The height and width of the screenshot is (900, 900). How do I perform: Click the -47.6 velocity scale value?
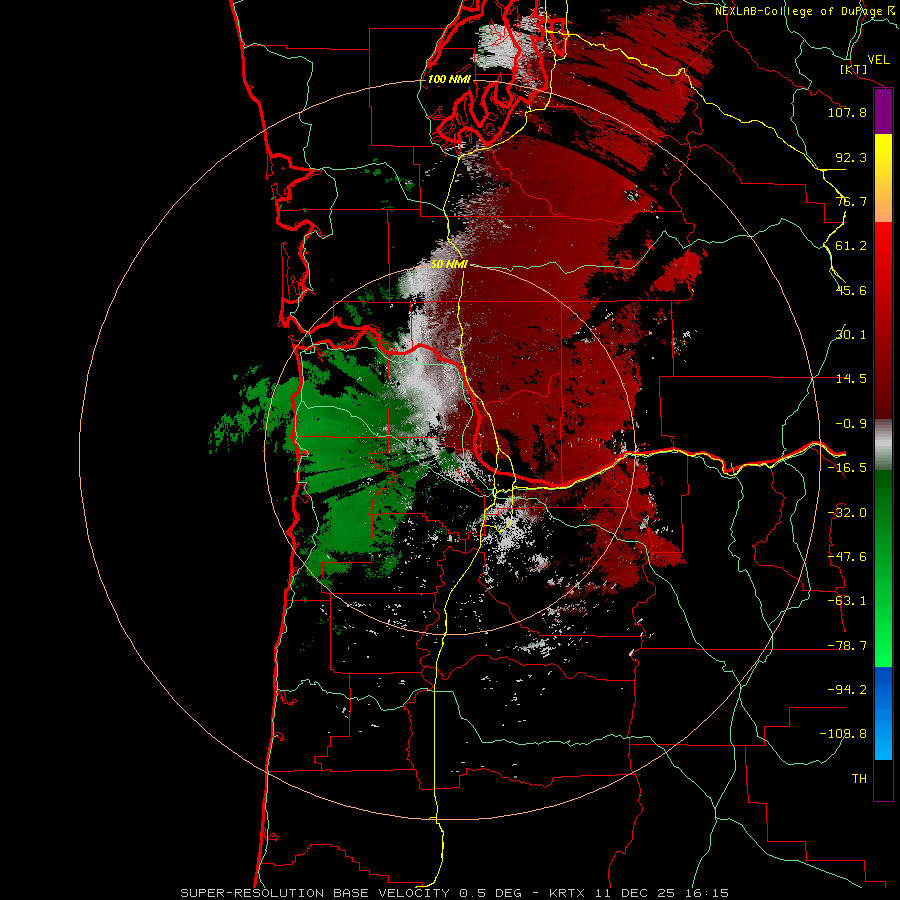847,557
